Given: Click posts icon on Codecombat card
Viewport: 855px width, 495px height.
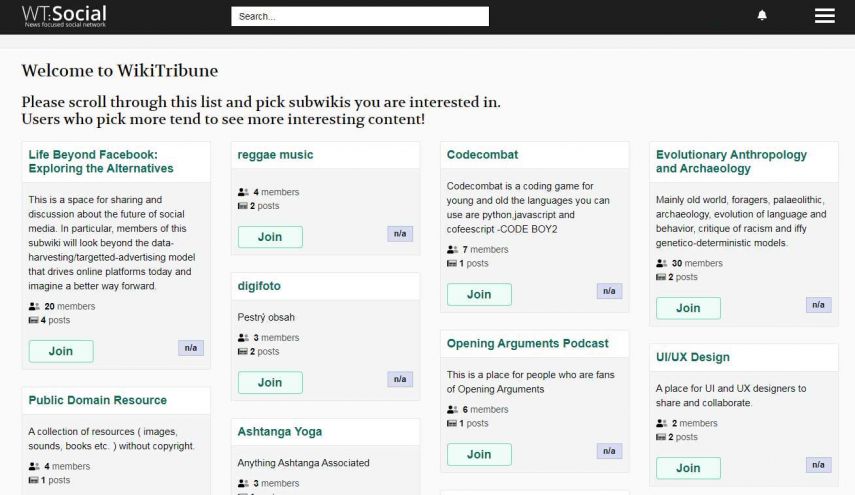Looking at the screenshot, I should tap(452, 264).
